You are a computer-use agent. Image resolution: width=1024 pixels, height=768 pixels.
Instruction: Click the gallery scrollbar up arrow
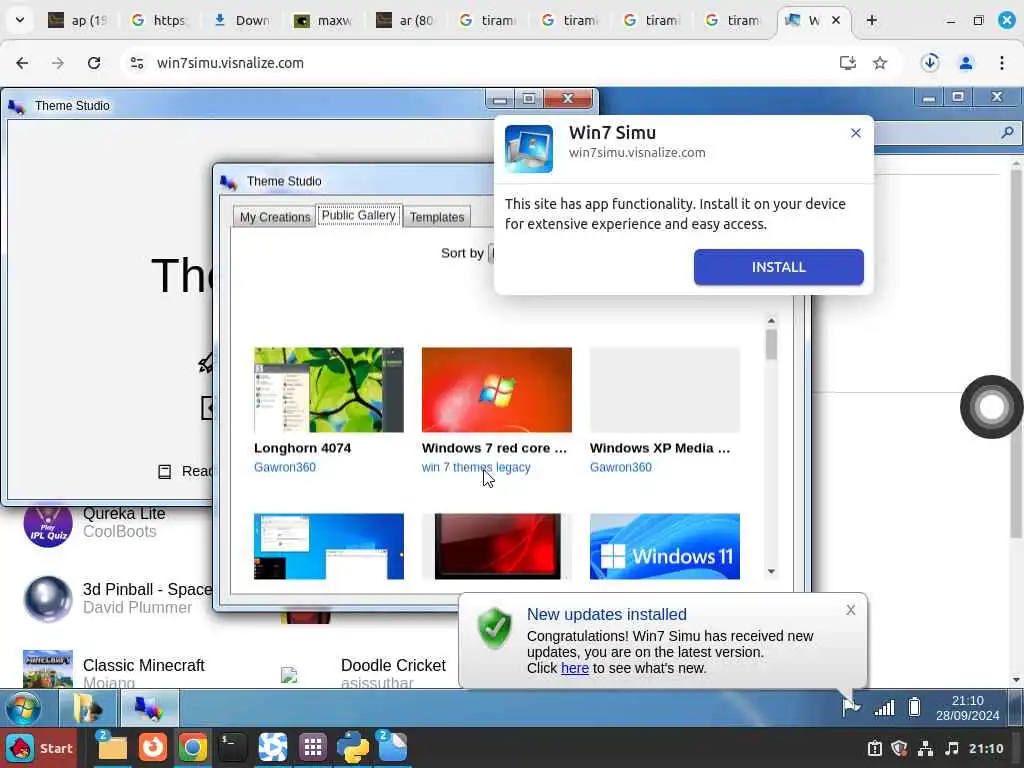pyautogui.click(x=771, y=321)
